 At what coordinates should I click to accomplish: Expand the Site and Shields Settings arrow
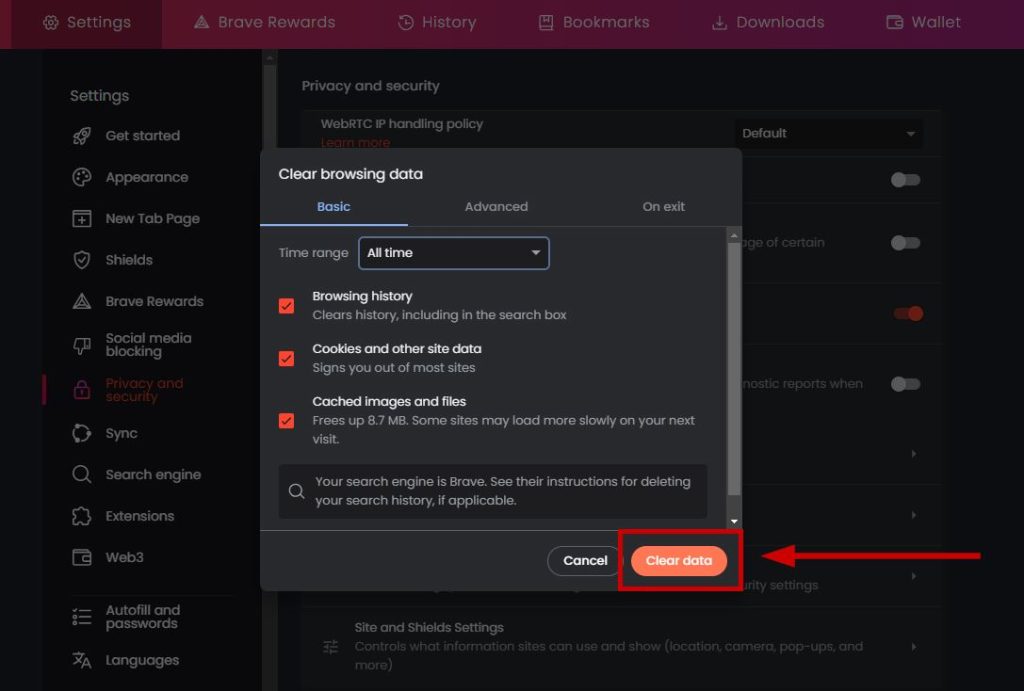913,647
